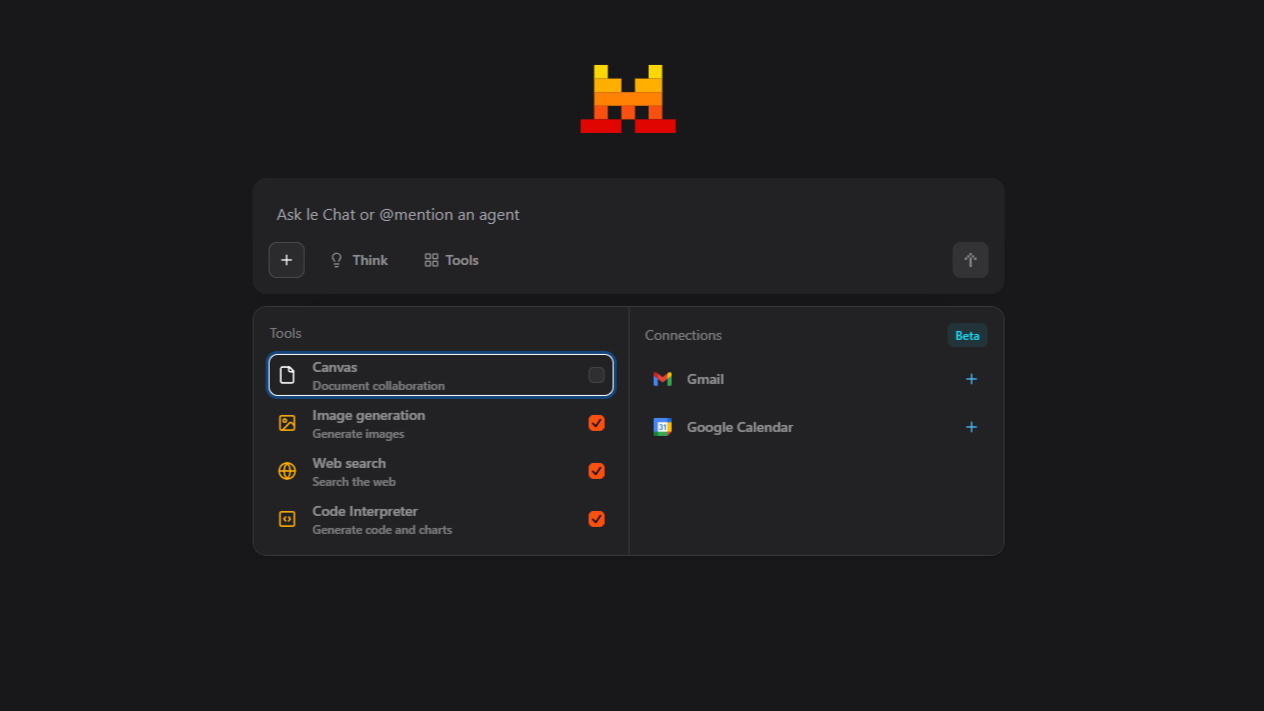Select the Canvas tool row label
The height and width of the screenshot is (711, 1264).
(334, 367)
